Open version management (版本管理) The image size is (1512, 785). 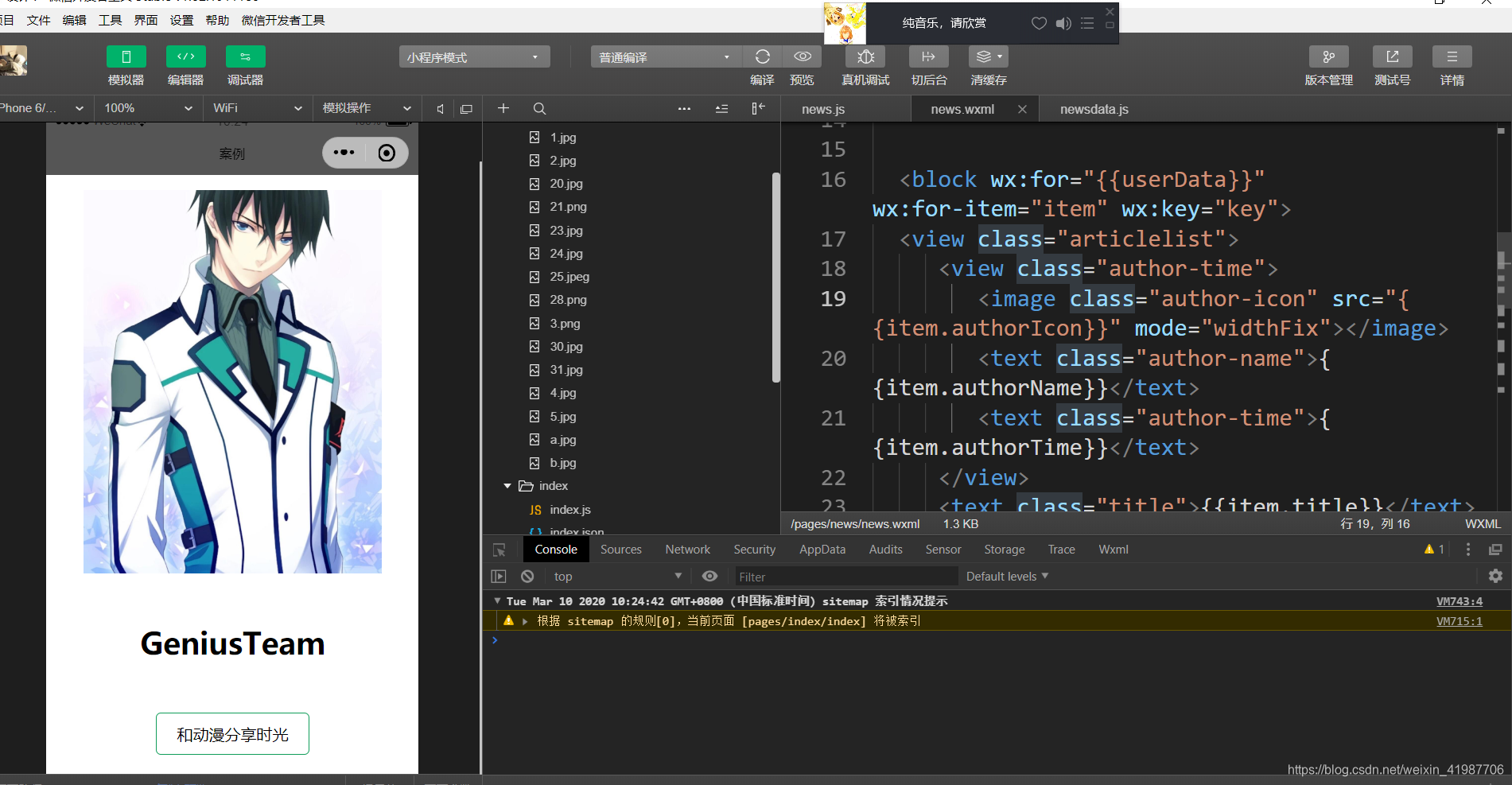coord(1328,56)
